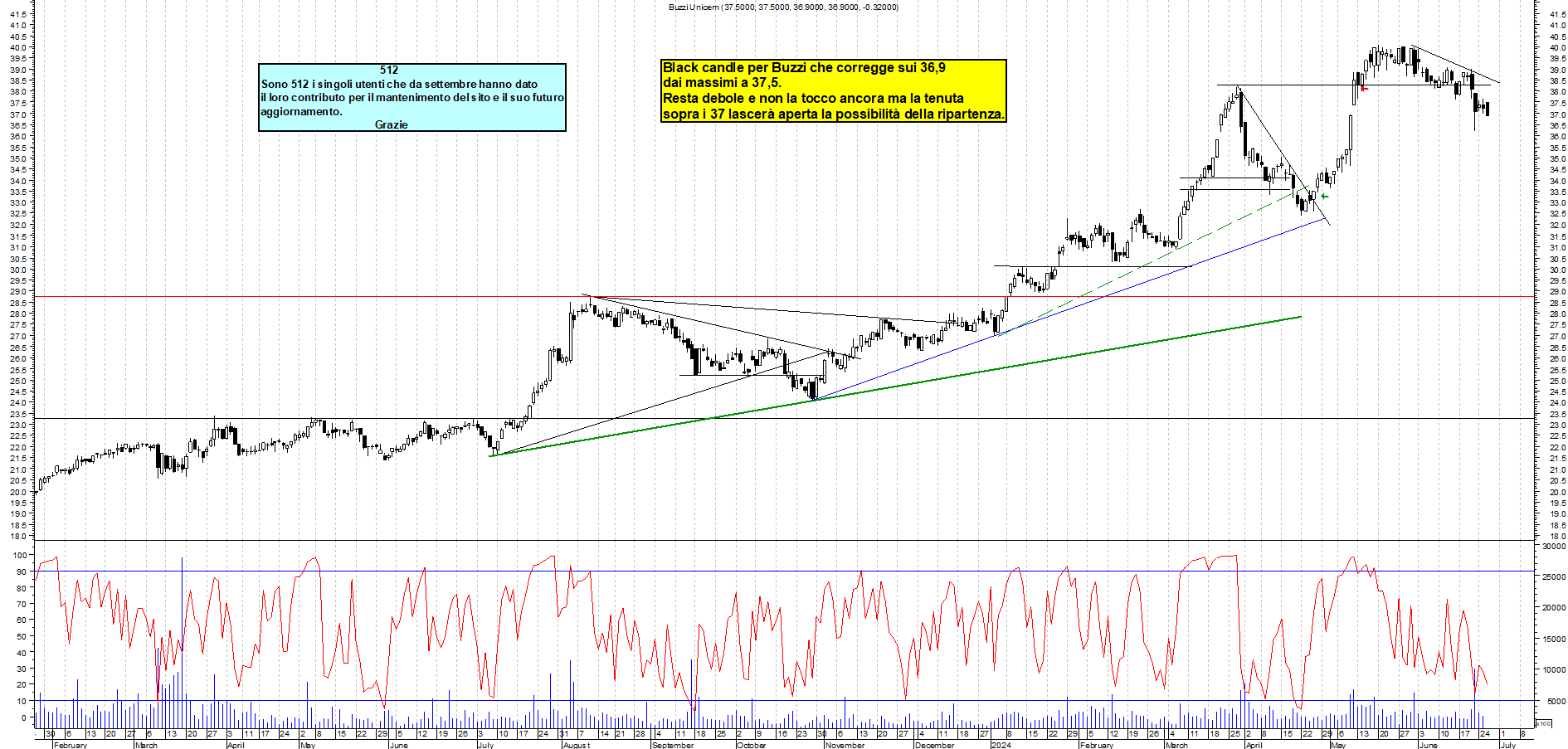The image size is (1568, 749).
Task: Click the oscillator scale value 90
Action: click(22, 571)
